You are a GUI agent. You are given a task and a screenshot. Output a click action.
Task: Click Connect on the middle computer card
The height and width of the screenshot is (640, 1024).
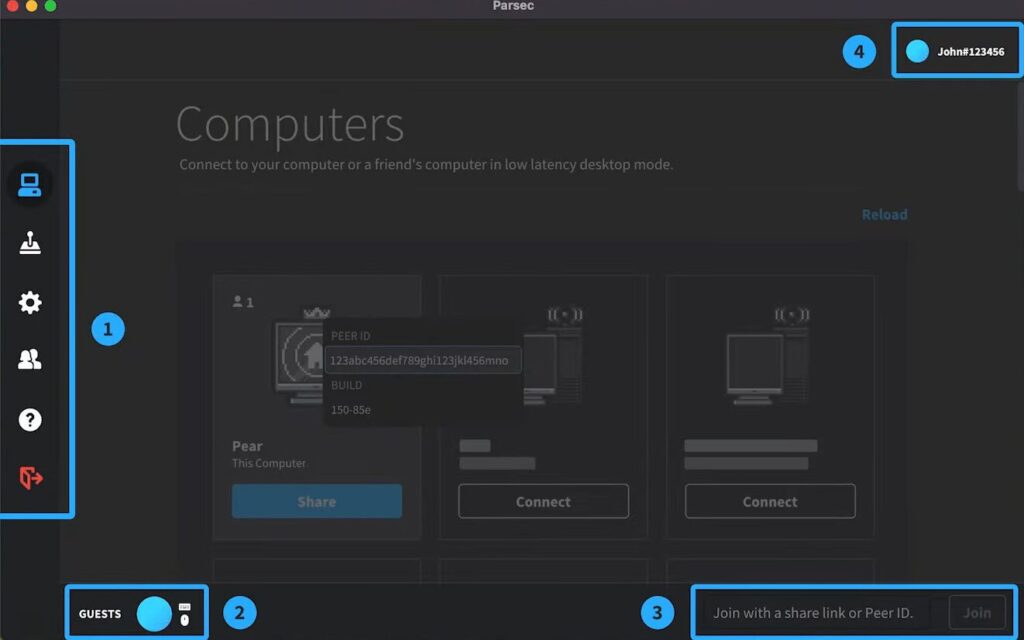click(543, 501)
